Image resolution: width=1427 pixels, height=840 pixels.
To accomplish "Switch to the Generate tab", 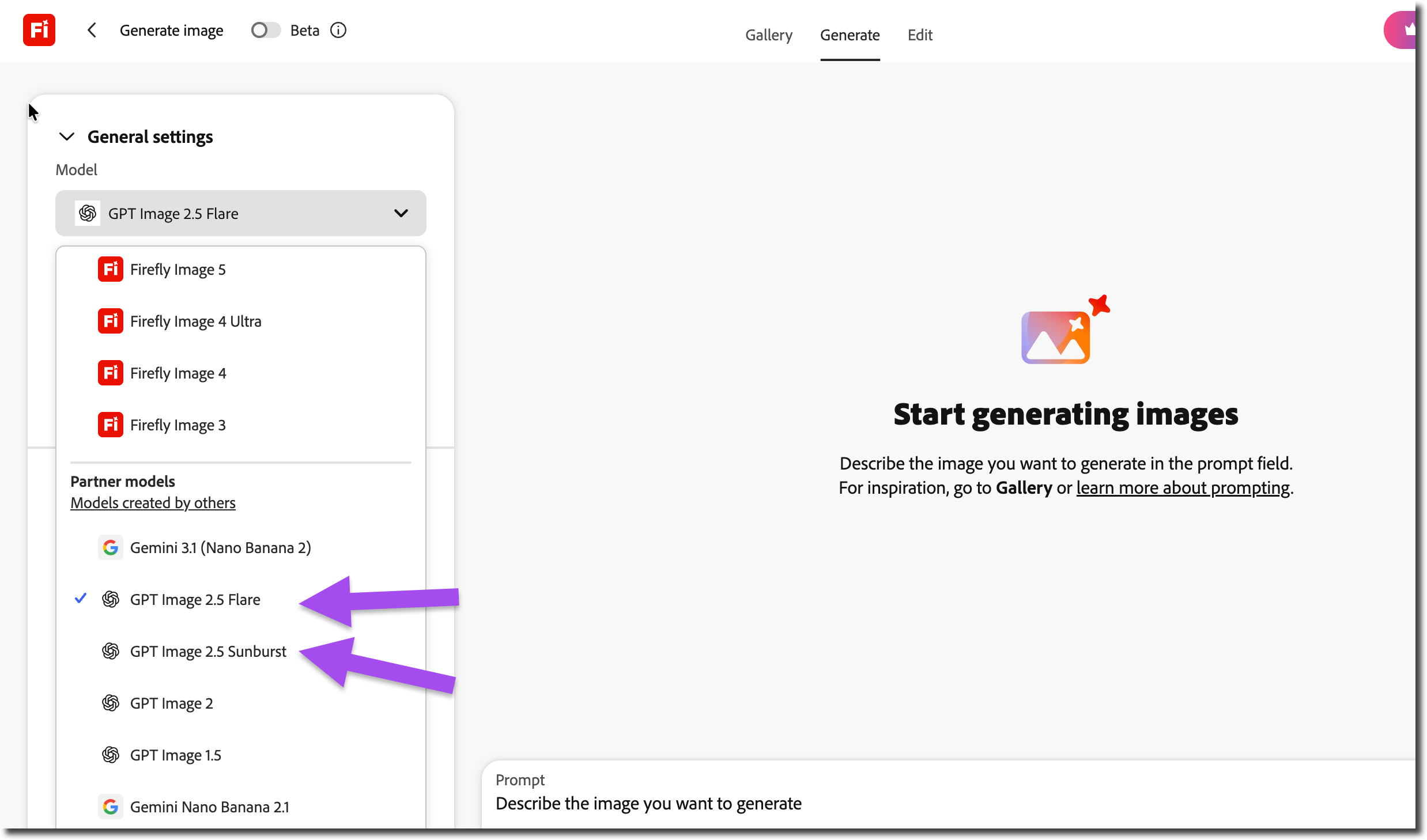I will [850, 35].
